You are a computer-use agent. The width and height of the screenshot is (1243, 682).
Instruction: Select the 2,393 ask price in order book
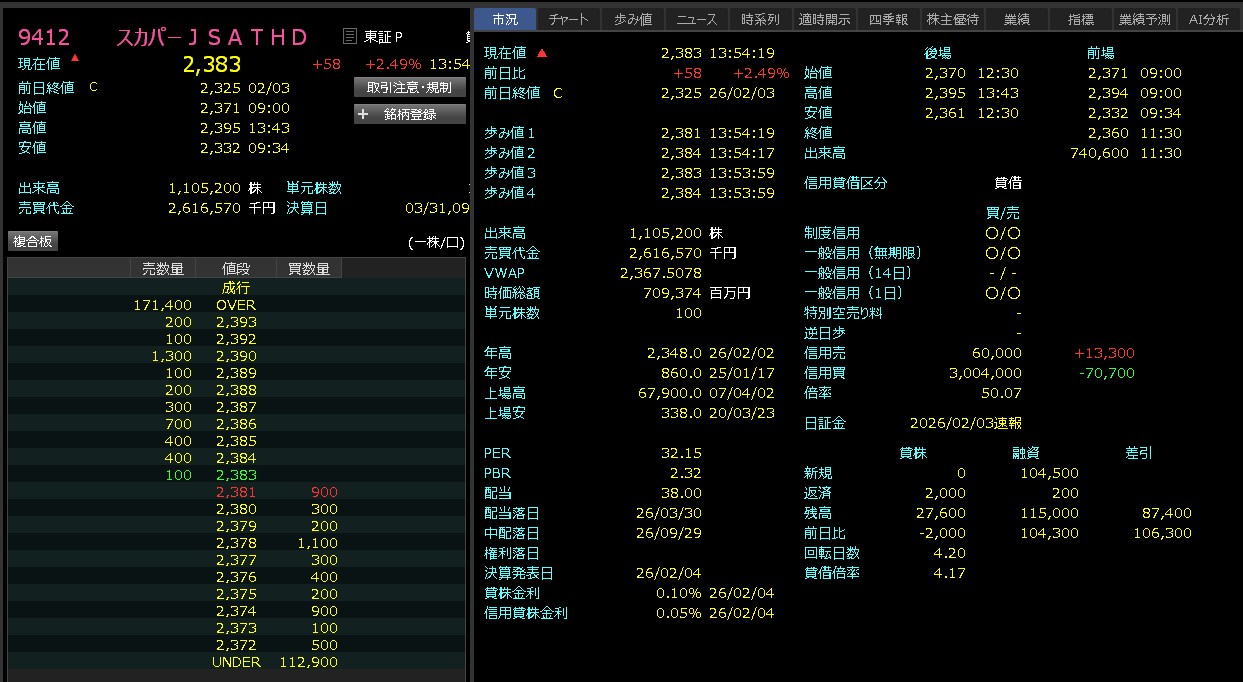pyautogui.click(x=236, y=322)
